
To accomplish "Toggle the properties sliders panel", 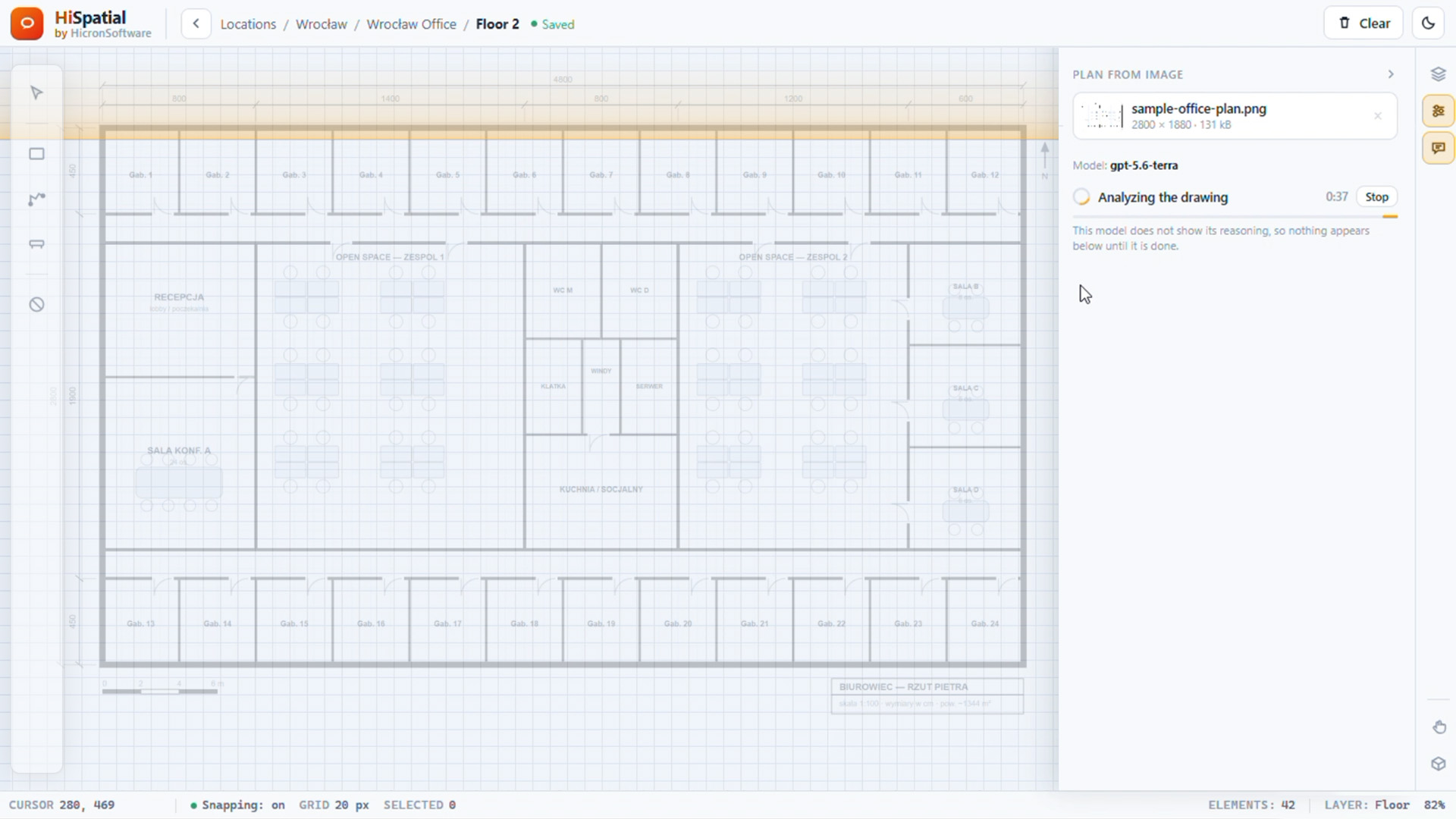I will [x=1438, y=111].
